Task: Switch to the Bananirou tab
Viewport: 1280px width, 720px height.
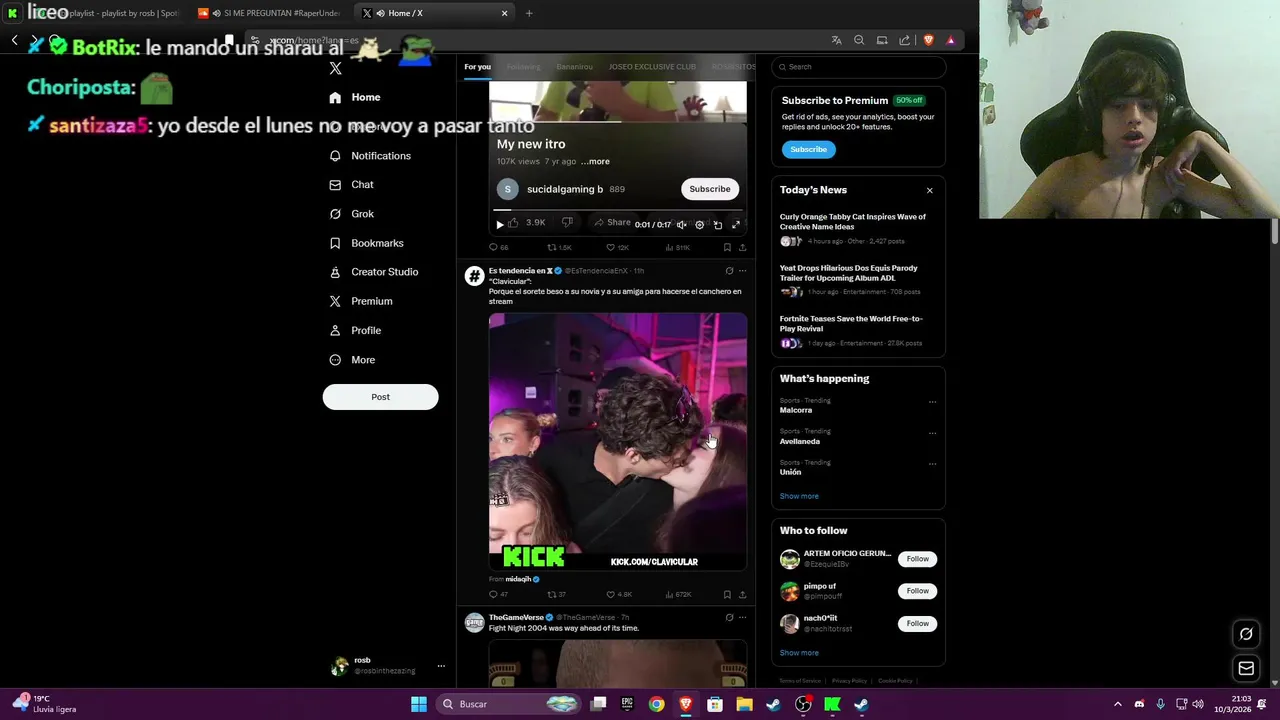Action: (574, 67)
